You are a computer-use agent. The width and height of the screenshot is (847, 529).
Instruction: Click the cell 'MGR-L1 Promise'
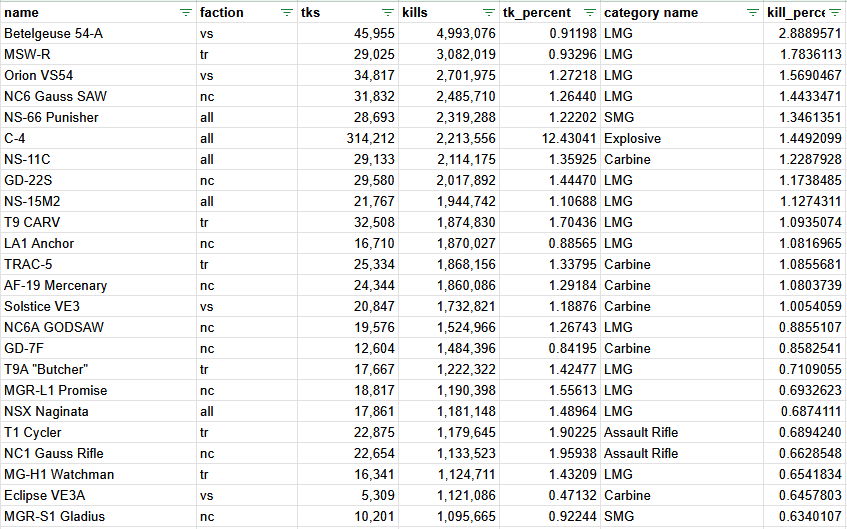pos(98,391)
